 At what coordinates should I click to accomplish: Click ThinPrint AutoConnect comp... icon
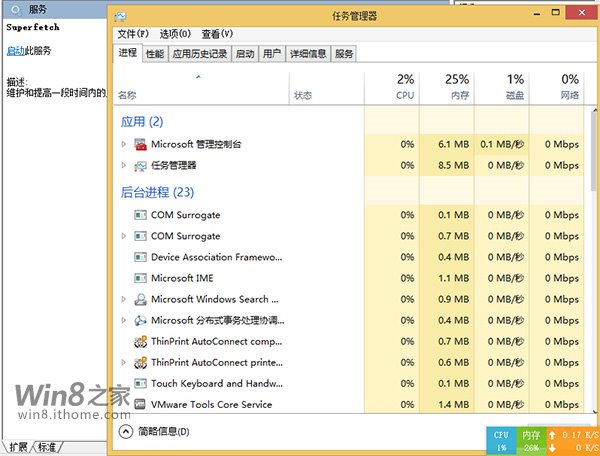[x=140, y=341]
